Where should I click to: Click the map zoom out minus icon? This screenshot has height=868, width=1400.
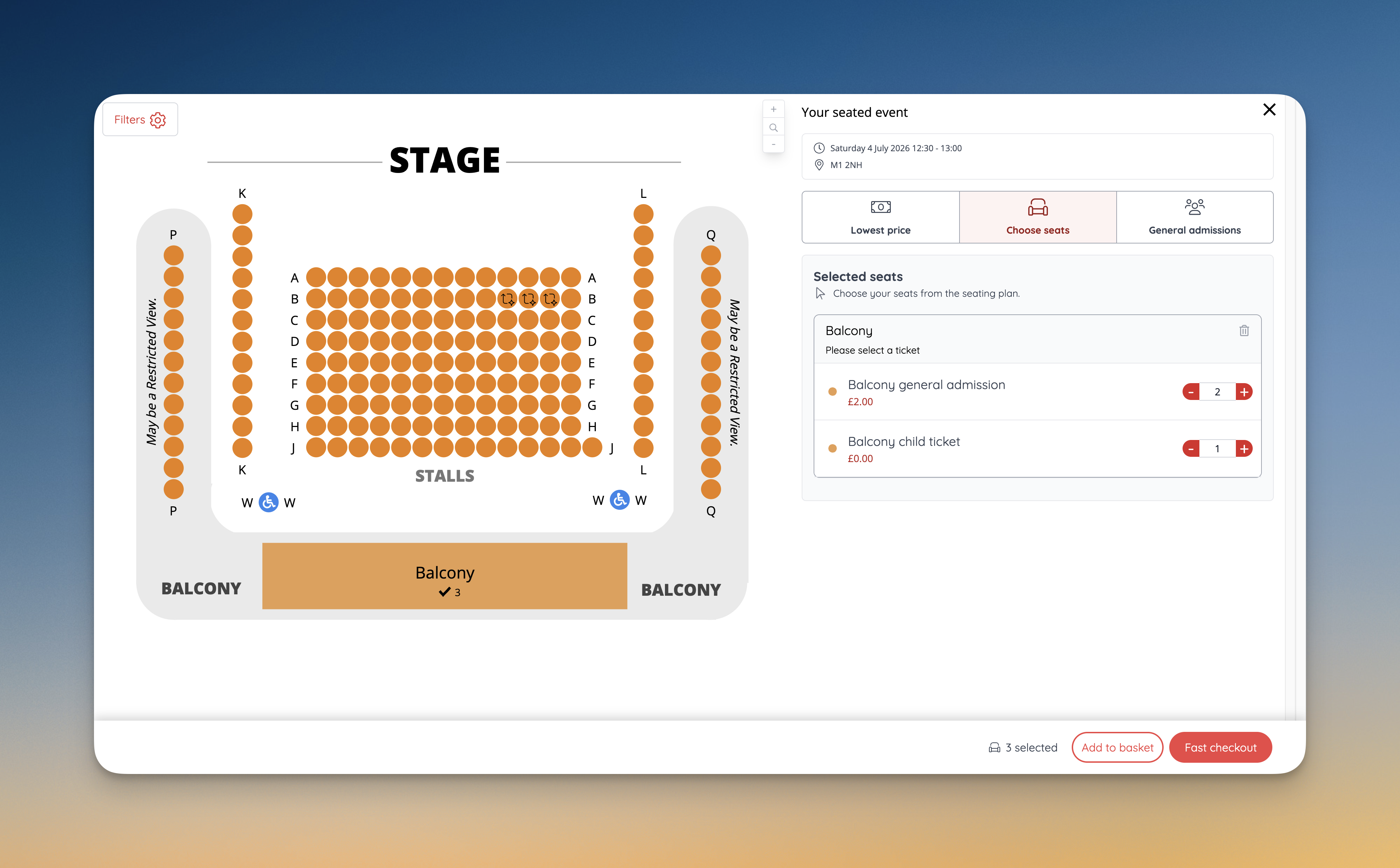pos(773,145)
